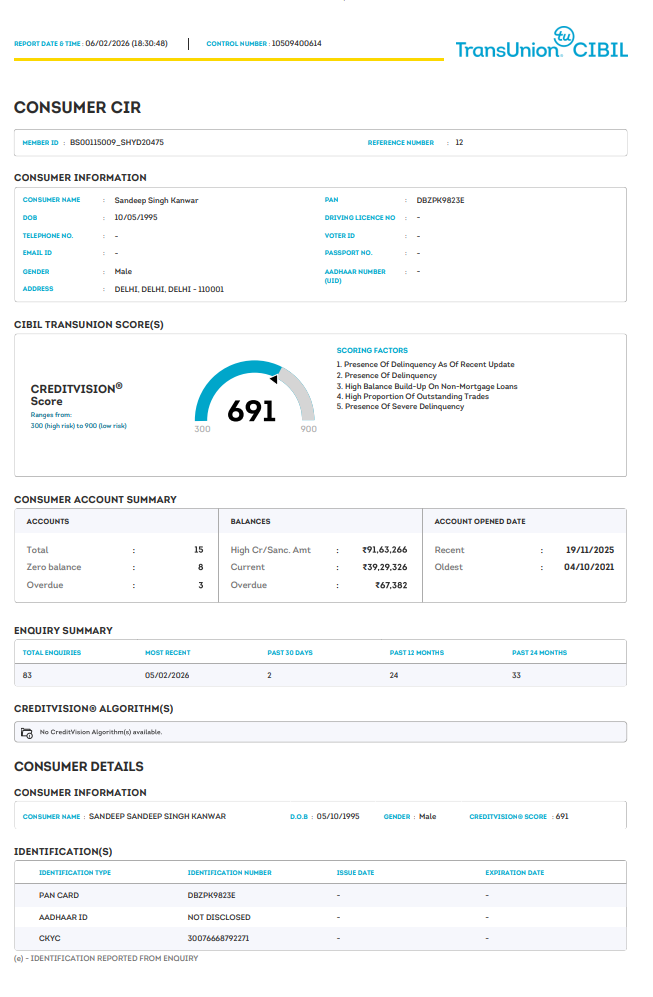Select the control number 10509400614
Image resolution: width=653 pixels, height=997 pixels.
[x=296, y=44]
